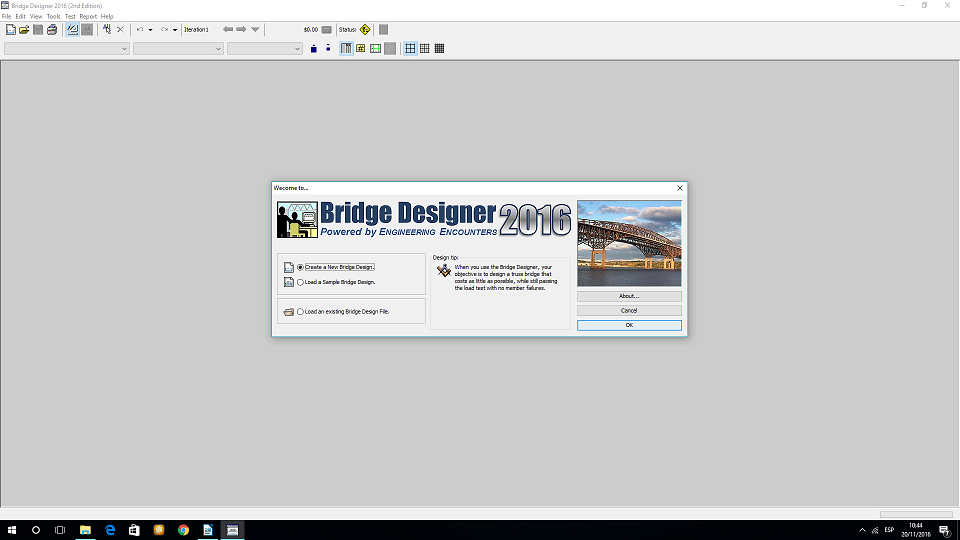Open the File menu
Screen dimensions: 960x540
click(7, 17)
